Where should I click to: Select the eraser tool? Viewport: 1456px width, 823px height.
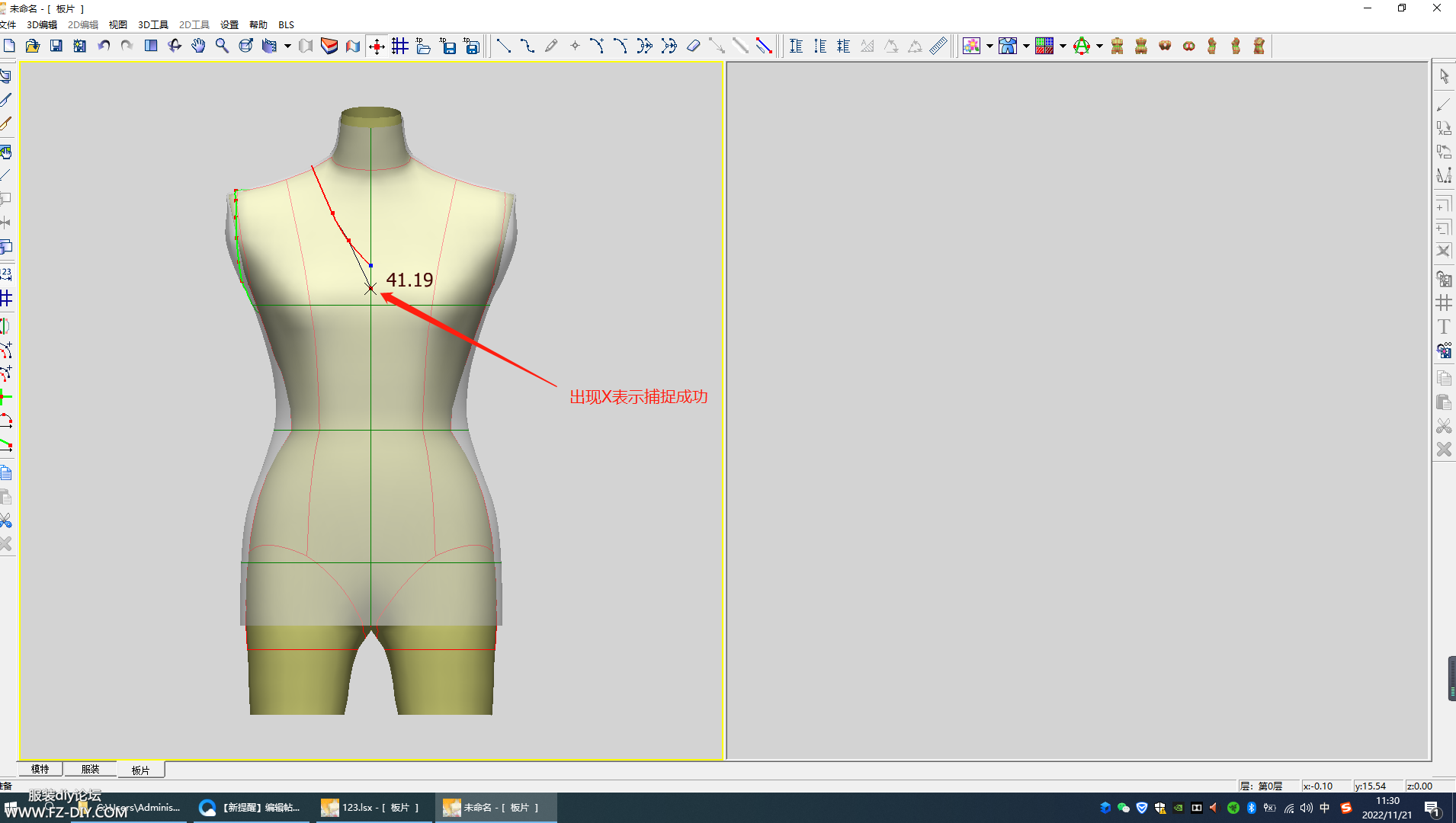pos(693,46)
